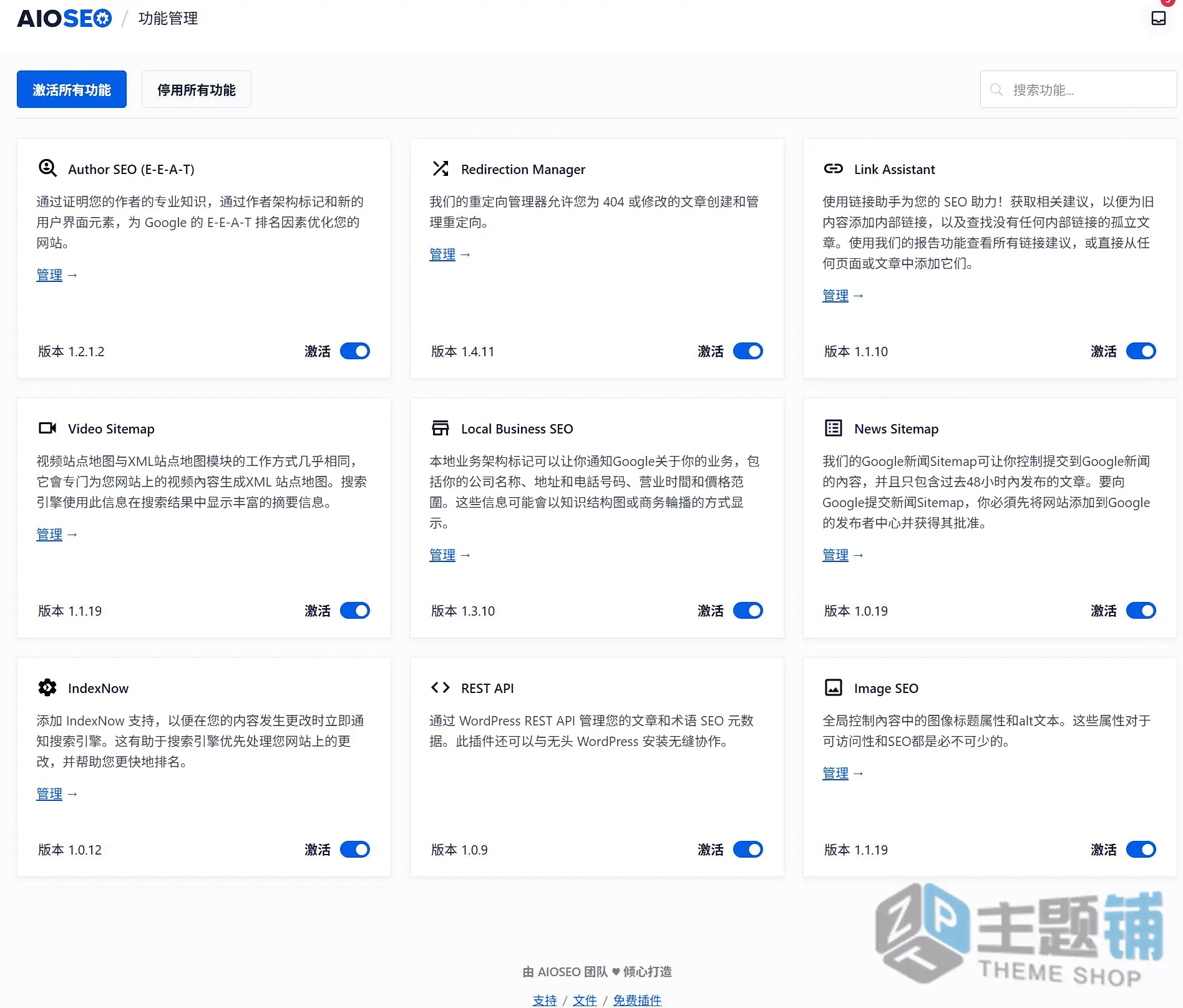Open 管理 link under Redirection Manager

442,254
